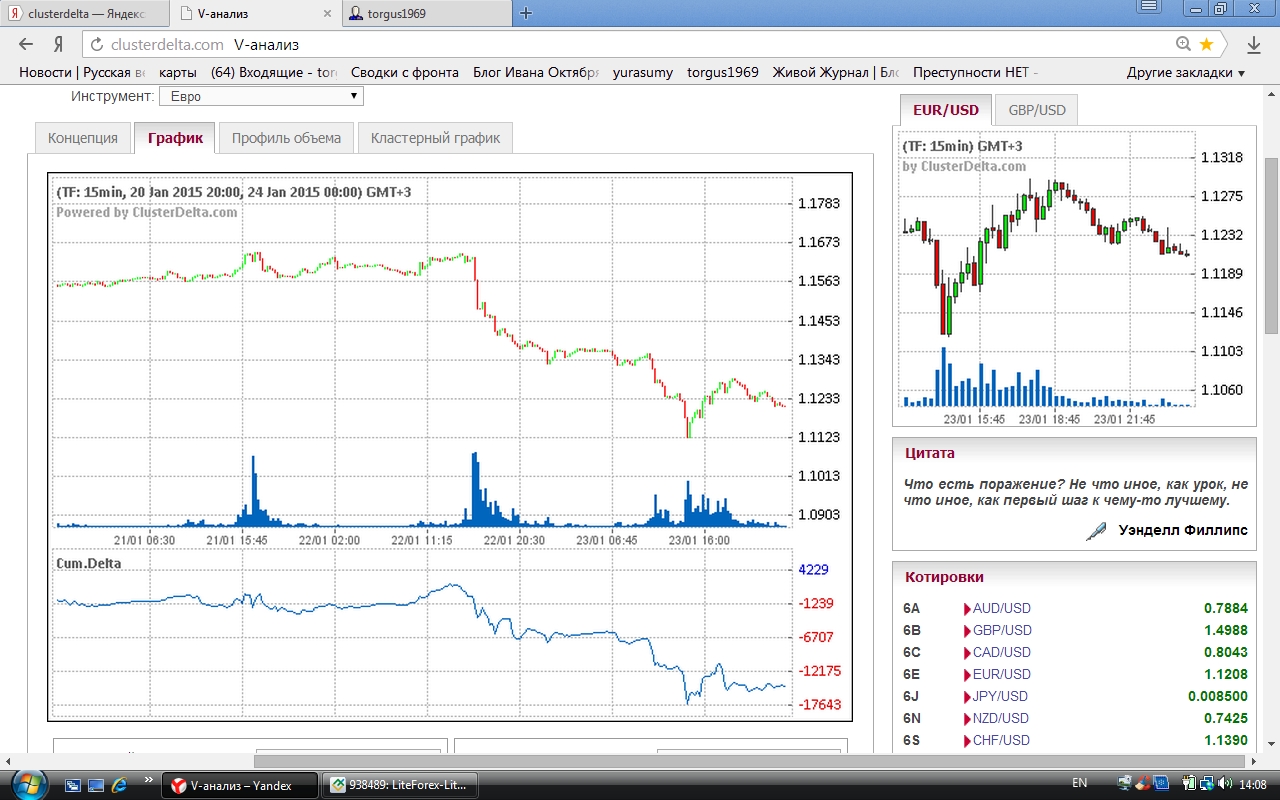Click the zoom magnifier icon in address bar
1280x800 pixels.
click(1184, 44)
